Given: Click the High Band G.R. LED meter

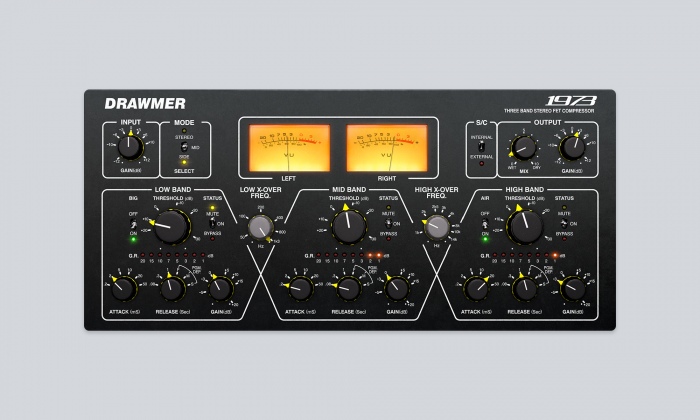Looking at the screenshot, I should point(525,256).
